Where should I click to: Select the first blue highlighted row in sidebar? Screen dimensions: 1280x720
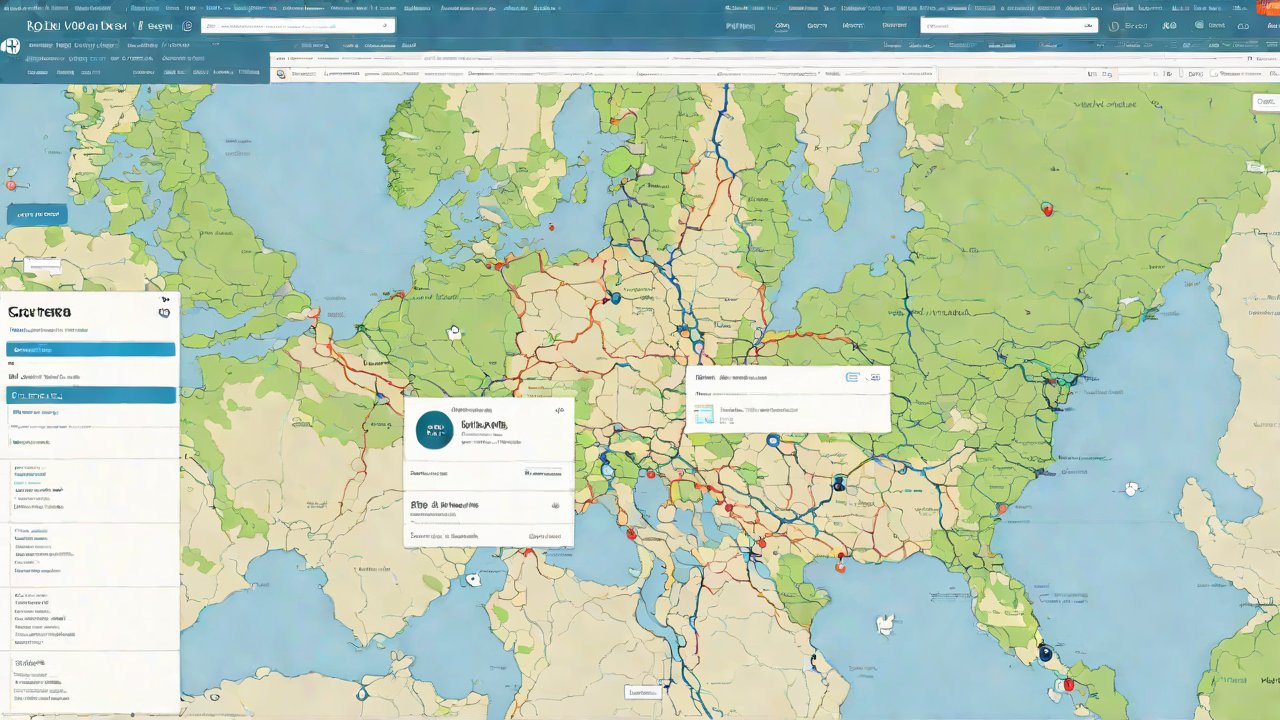coord(90,350)
